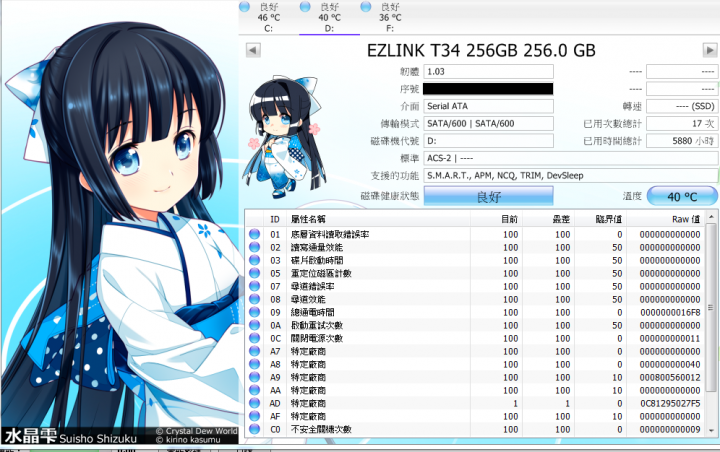Click the ID column header

coord(275,219)
